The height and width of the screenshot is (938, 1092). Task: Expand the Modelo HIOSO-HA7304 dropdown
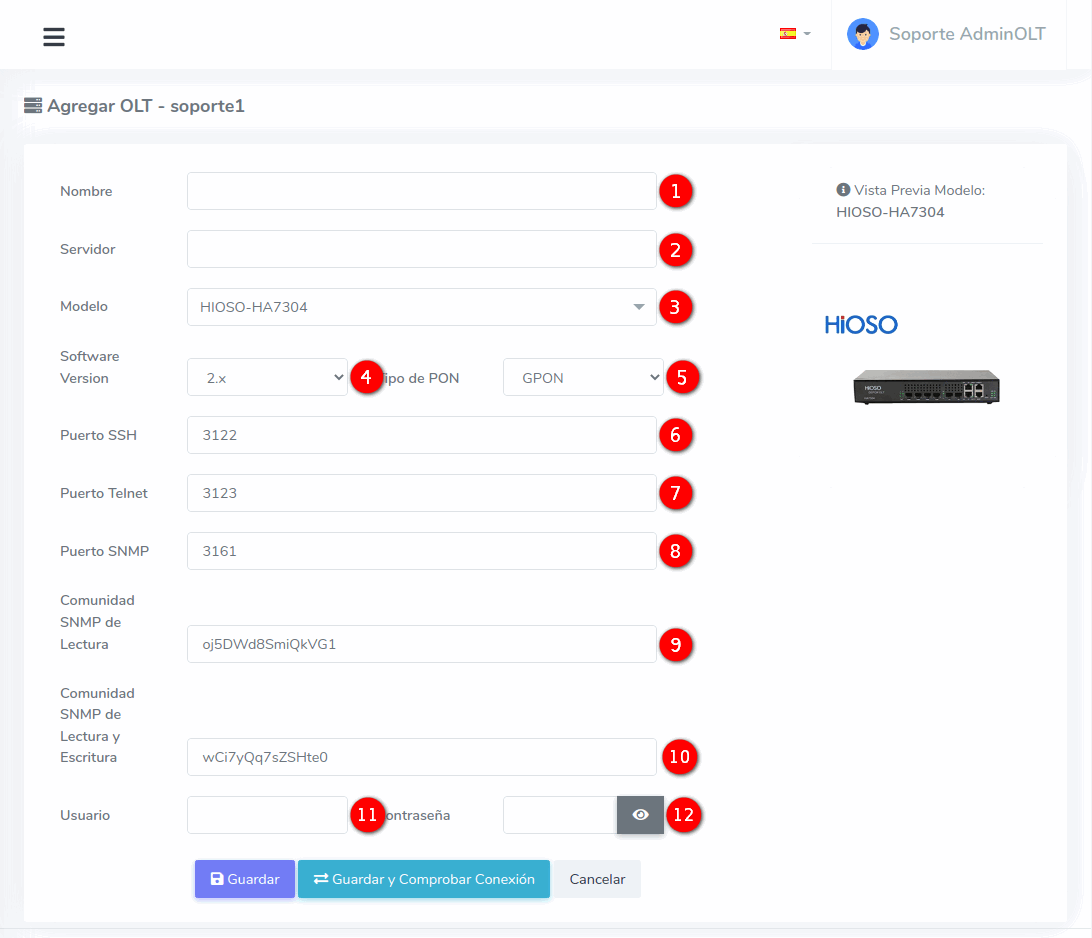pos(421,307)
